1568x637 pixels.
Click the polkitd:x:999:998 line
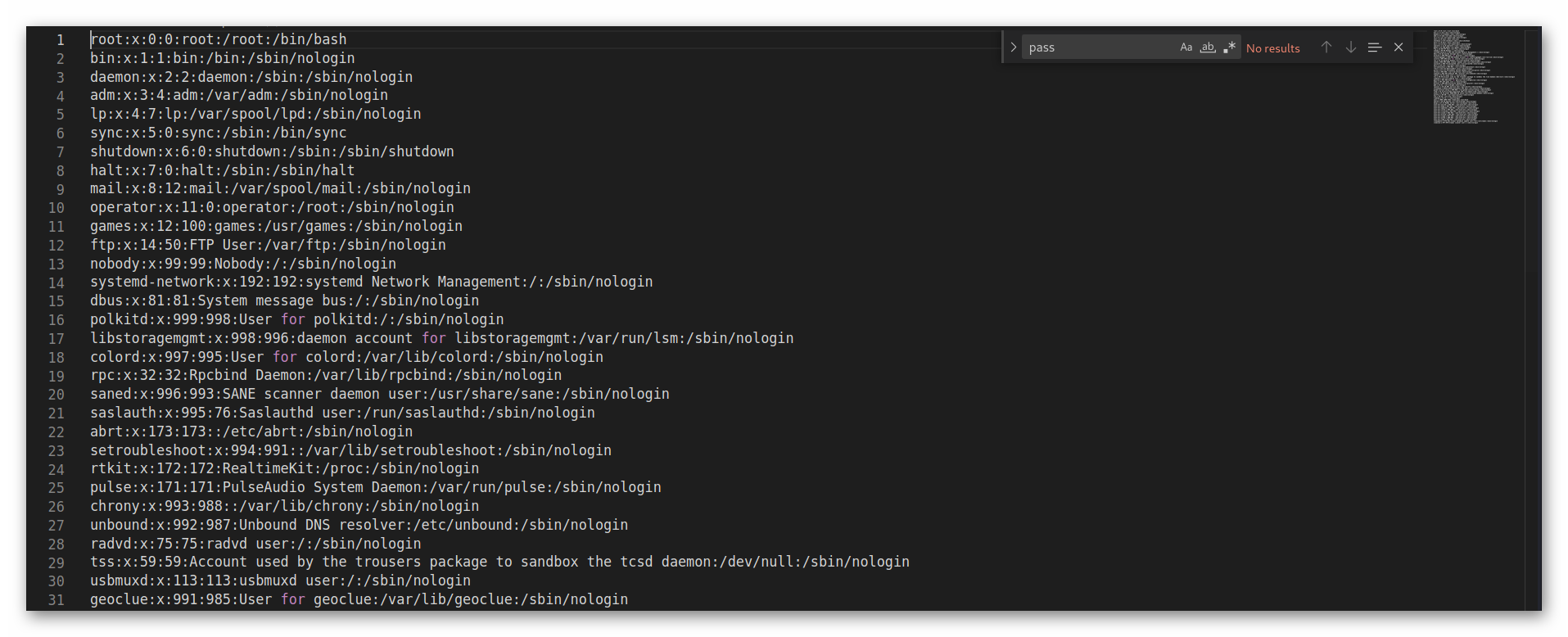(x=297, y=319)
